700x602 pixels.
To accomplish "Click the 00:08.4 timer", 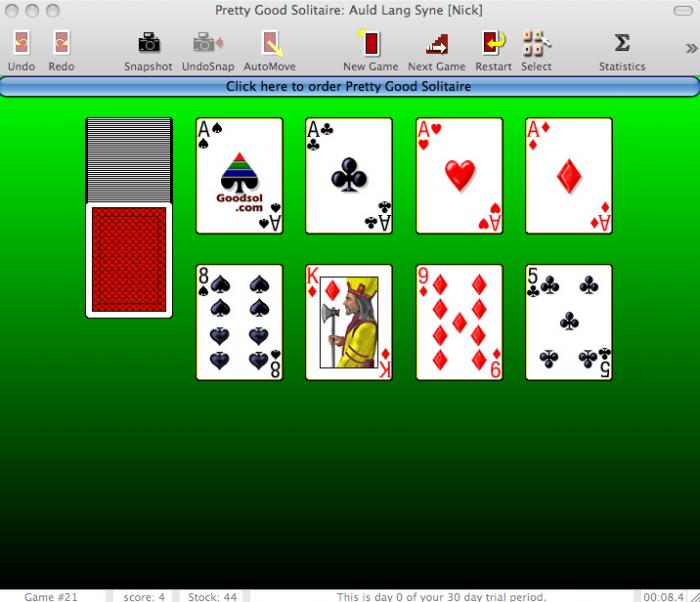I will point(663,597).
